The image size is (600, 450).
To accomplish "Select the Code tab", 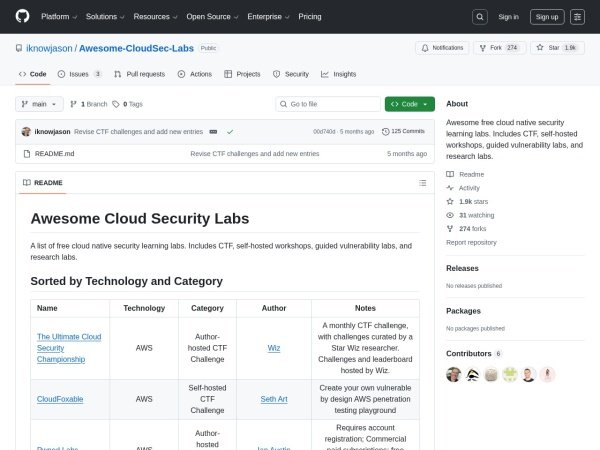I will click(33, 74).
